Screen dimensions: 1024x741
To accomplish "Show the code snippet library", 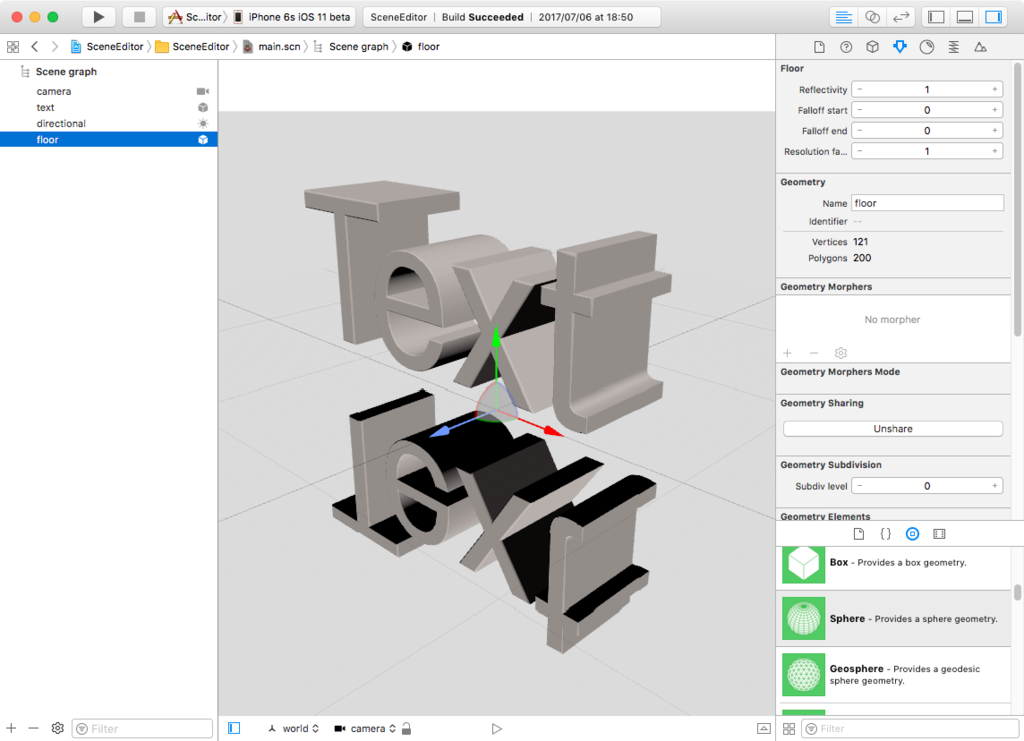I will pos(886,534).
